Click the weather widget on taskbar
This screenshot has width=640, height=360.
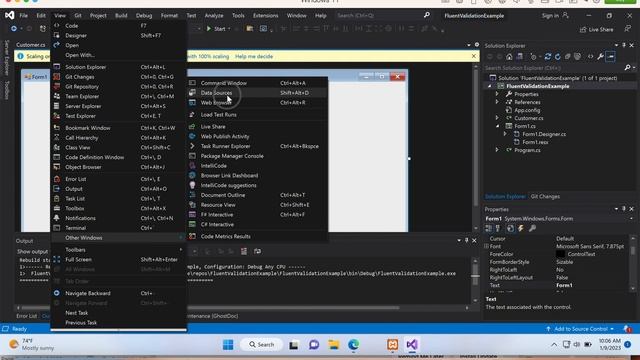pyautogui.click(x=31, y=344)
